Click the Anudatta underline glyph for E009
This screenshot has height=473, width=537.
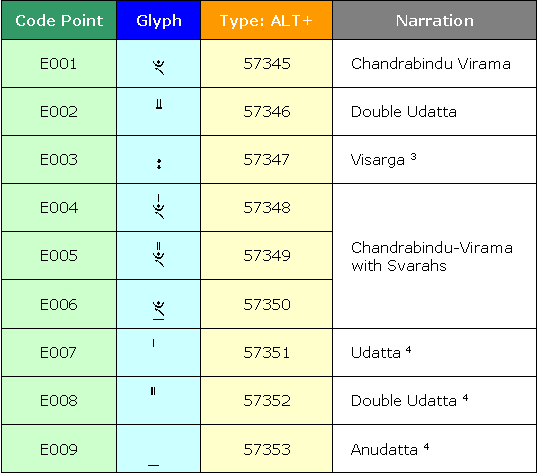[153, 465]
